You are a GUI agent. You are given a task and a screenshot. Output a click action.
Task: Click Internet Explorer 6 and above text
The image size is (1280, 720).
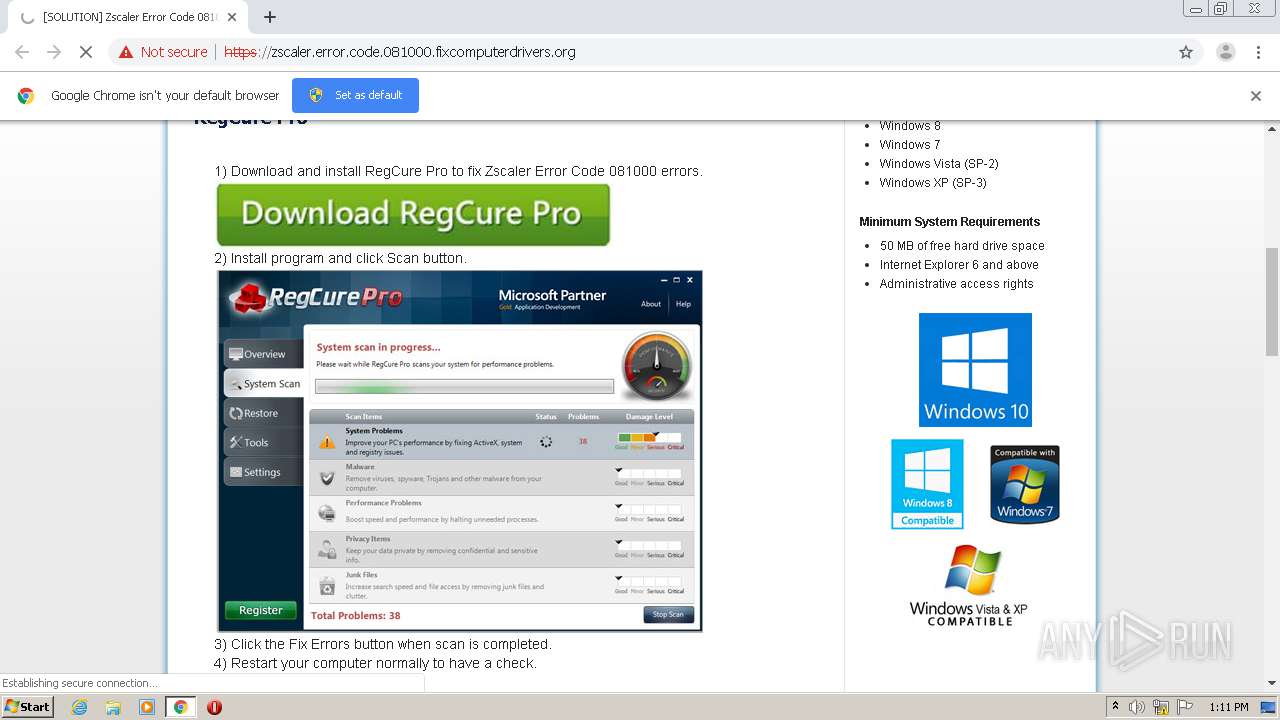[959, 265]
